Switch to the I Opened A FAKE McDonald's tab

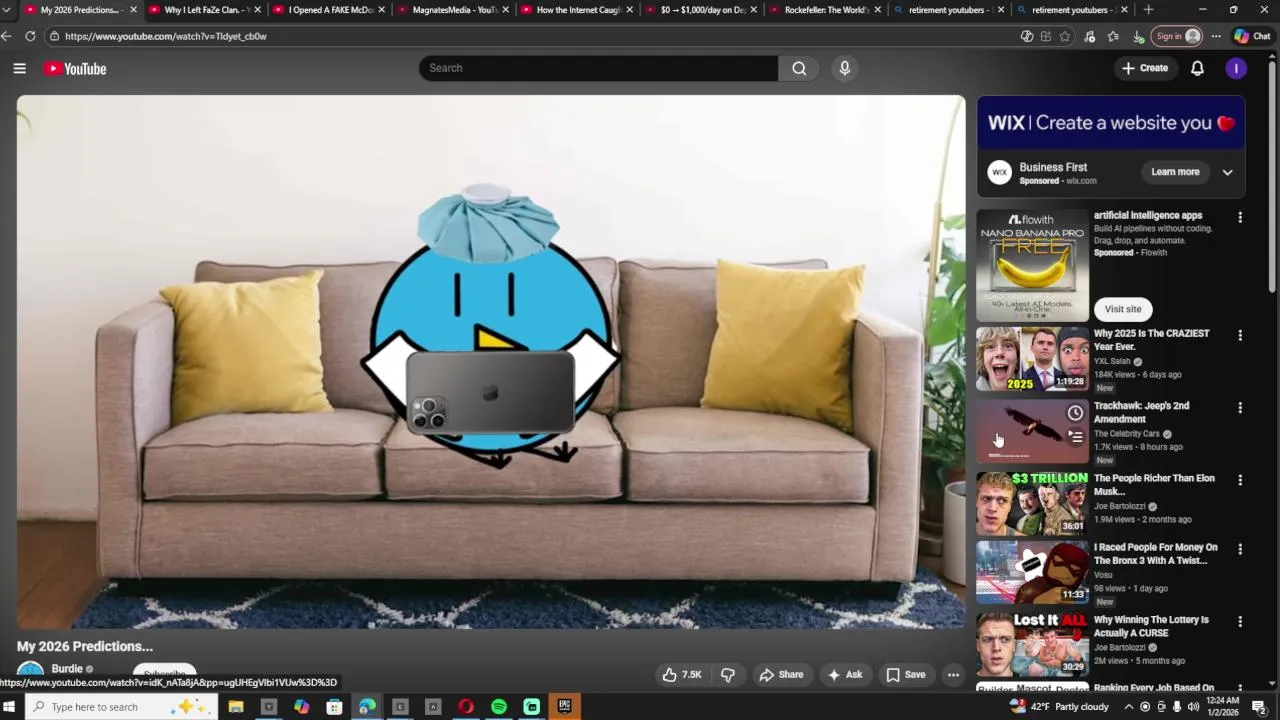pos(330,10)
